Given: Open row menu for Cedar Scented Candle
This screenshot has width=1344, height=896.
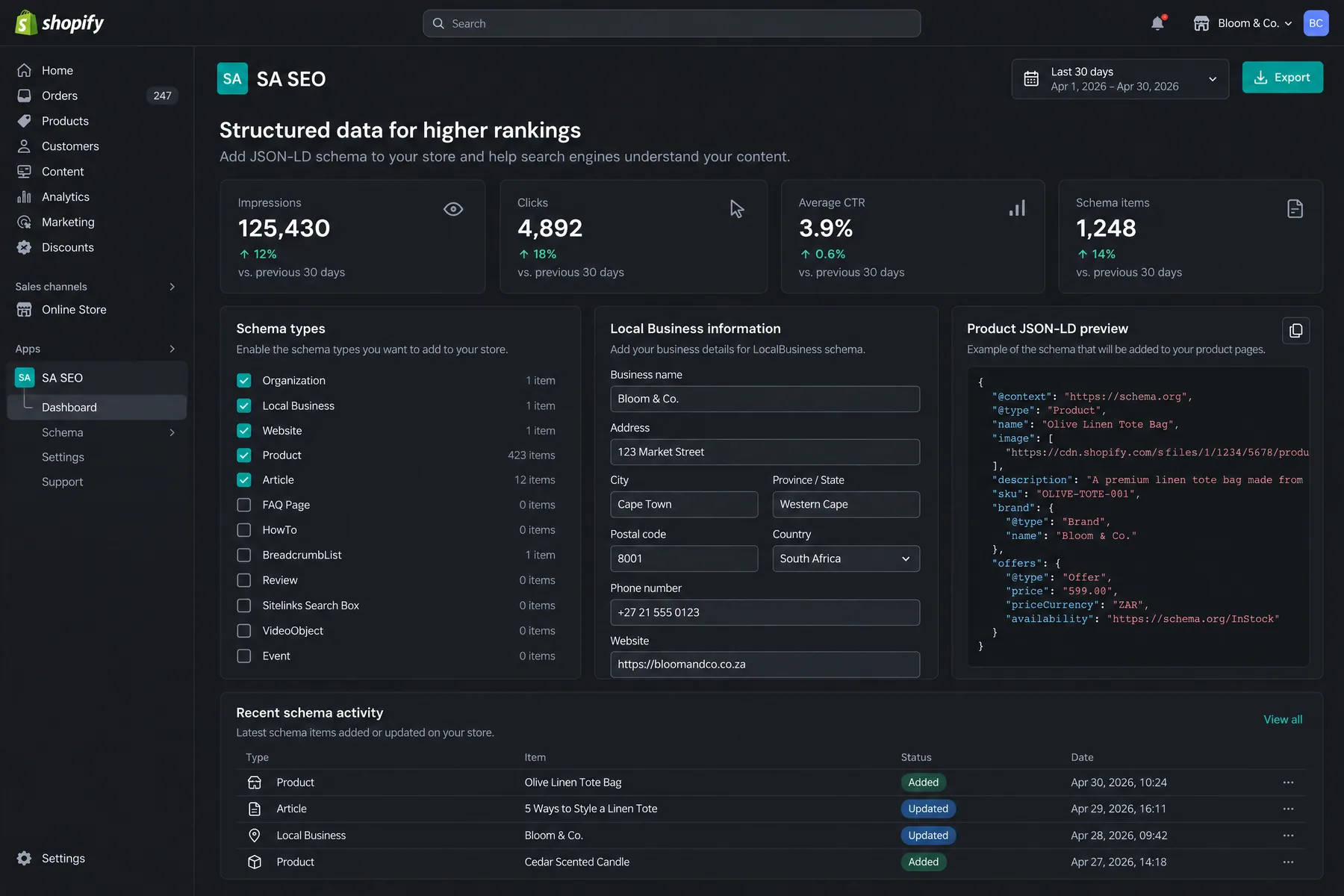Looking at the screenshot, I should (1288, 862).
